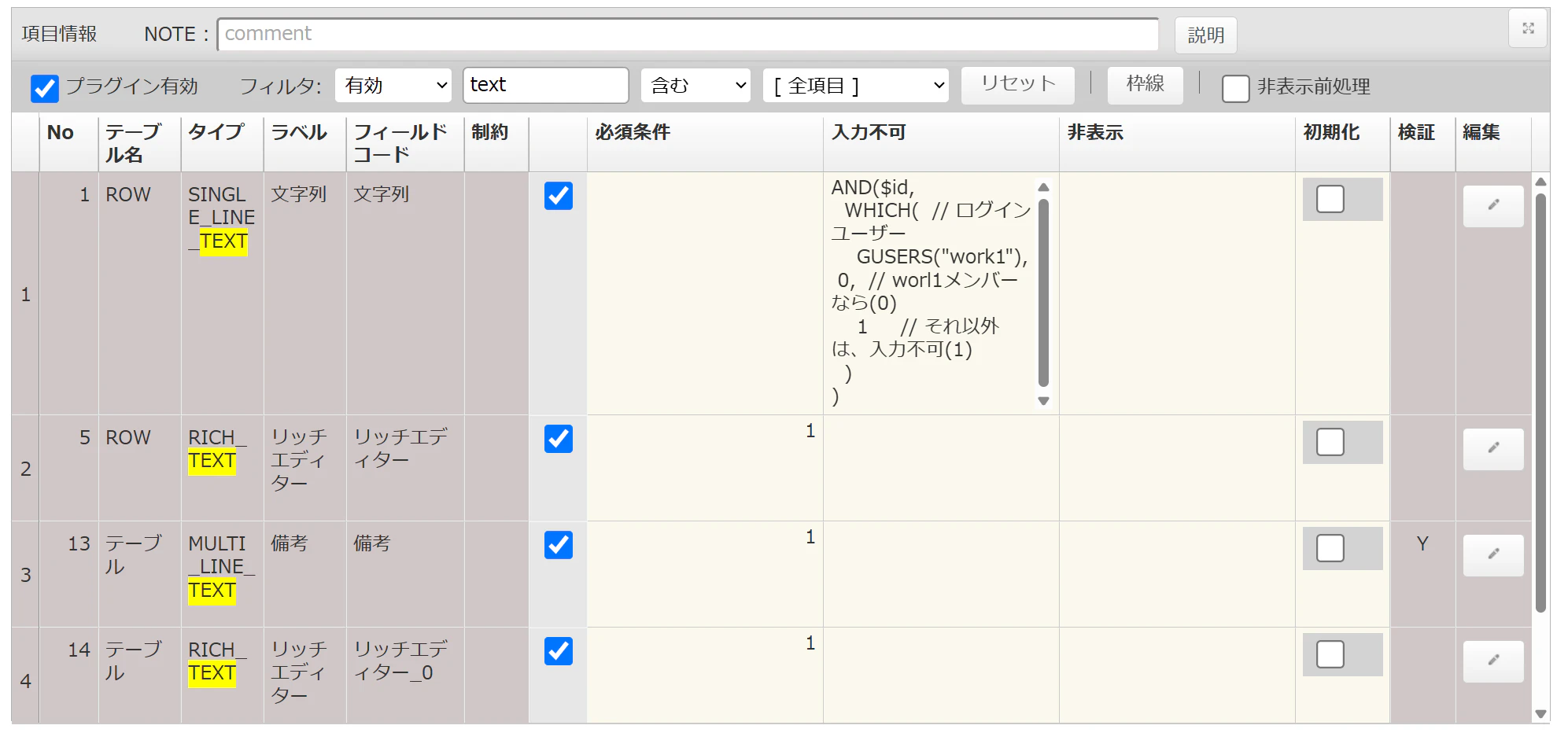Click the タイプ column header
The width and height of the screenshot is (1568, 740).
coord(223,142)
